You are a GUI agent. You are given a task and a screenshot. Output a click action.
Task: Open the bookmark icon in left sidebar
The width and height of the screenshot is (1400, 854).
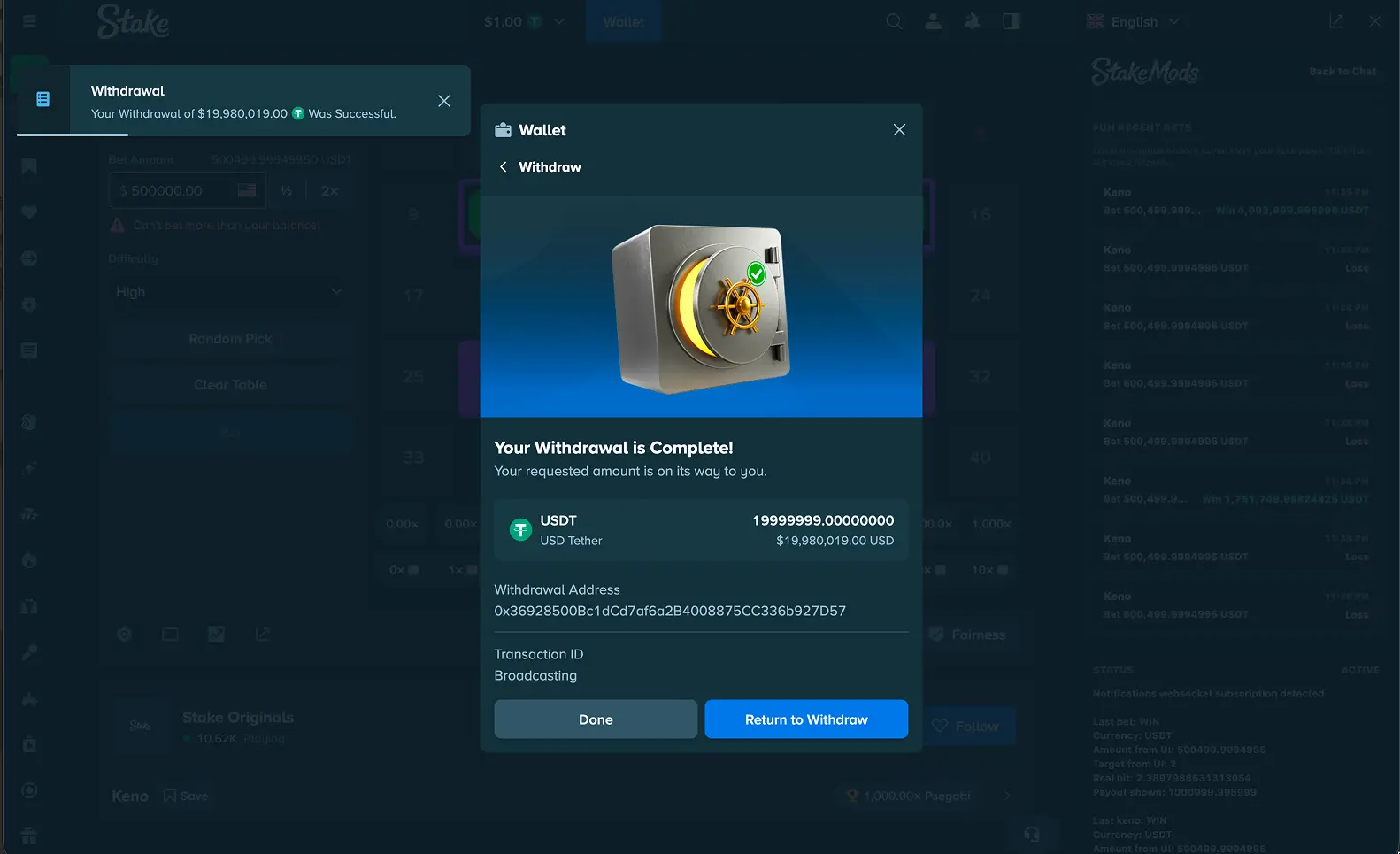pos(29,166)
